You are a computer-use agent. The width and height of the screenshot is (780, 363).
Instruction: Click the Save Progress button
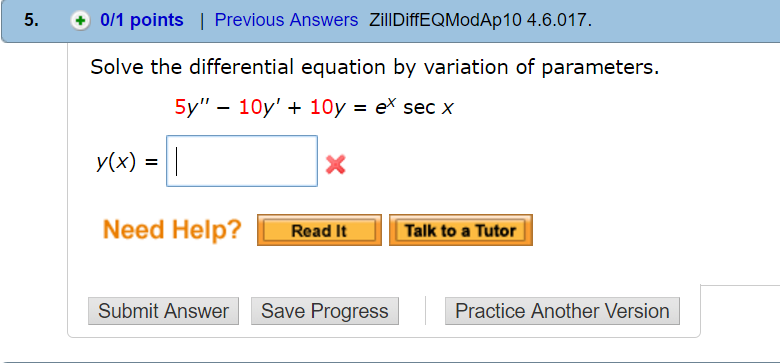click(x=325, y=311)
